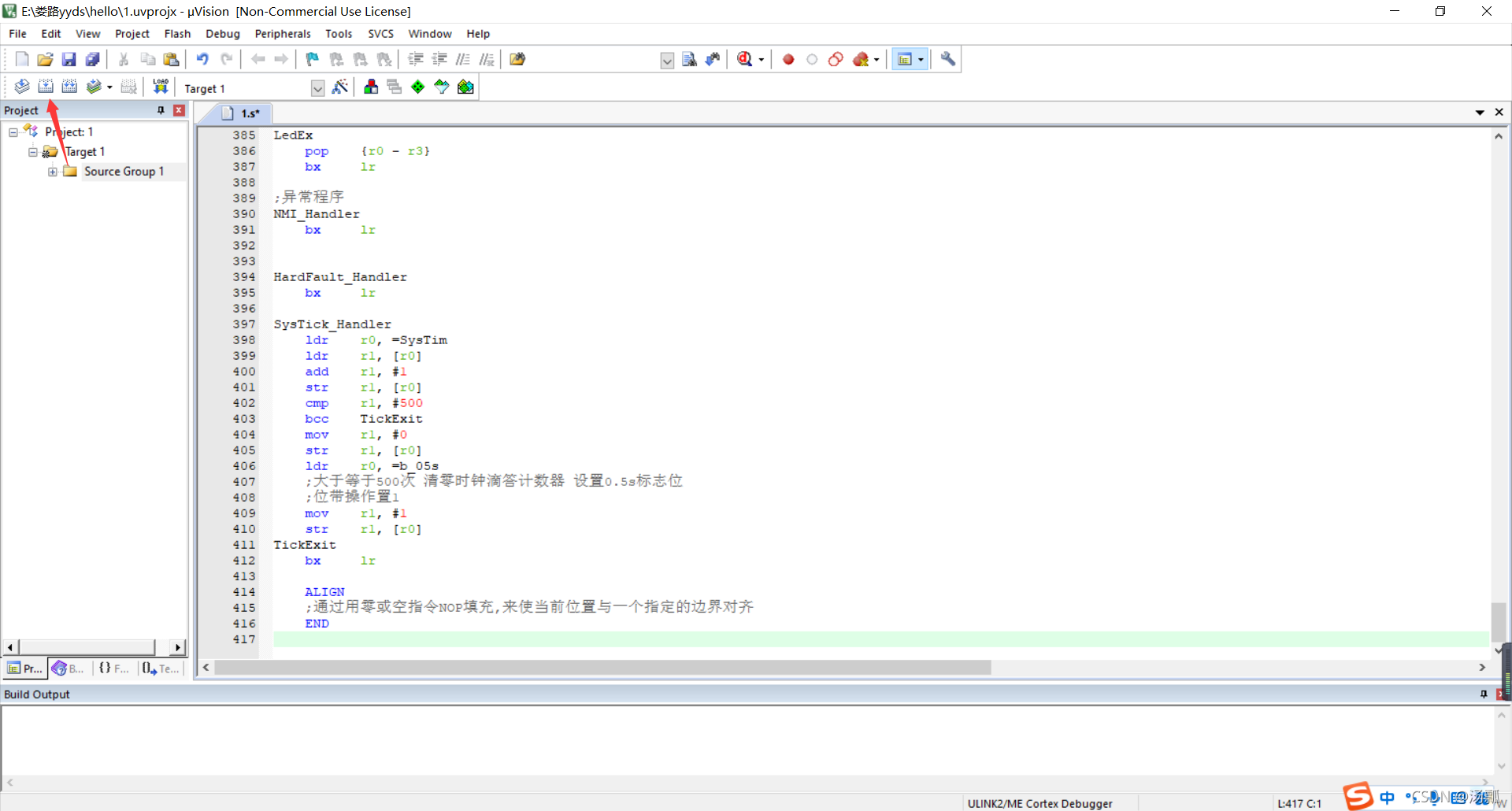Cut the selected text

coord(124,59)
